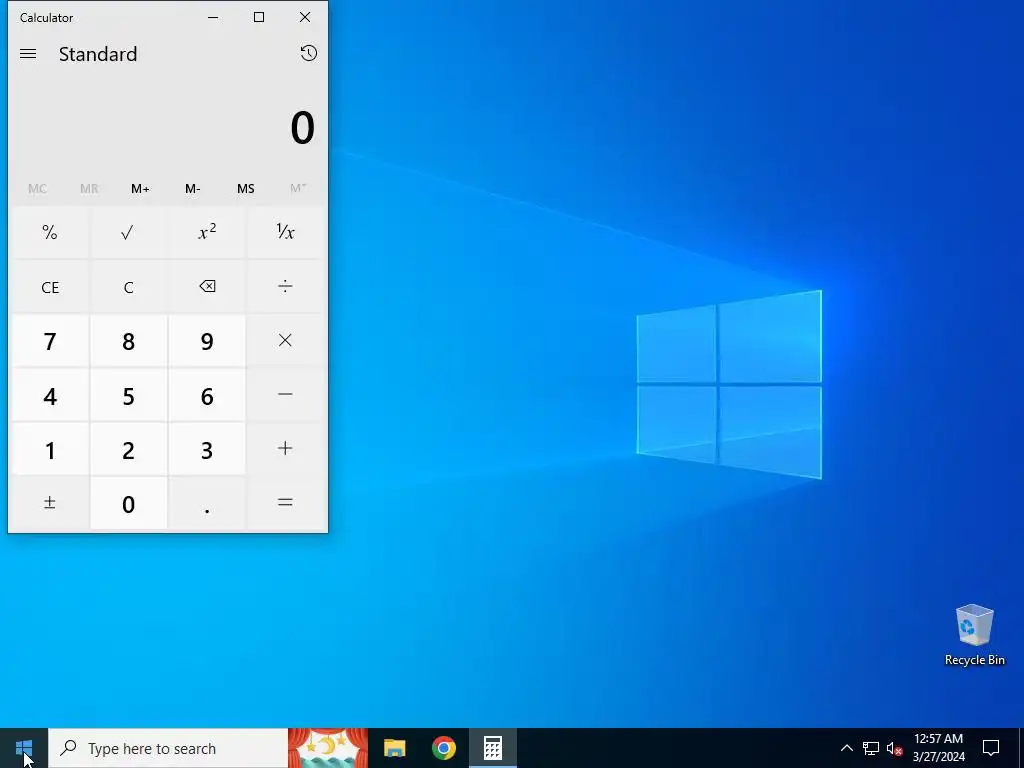Open the Calculator navigation hamburger menu
This screenshot has width=1024, height=768.
[28, 54]
